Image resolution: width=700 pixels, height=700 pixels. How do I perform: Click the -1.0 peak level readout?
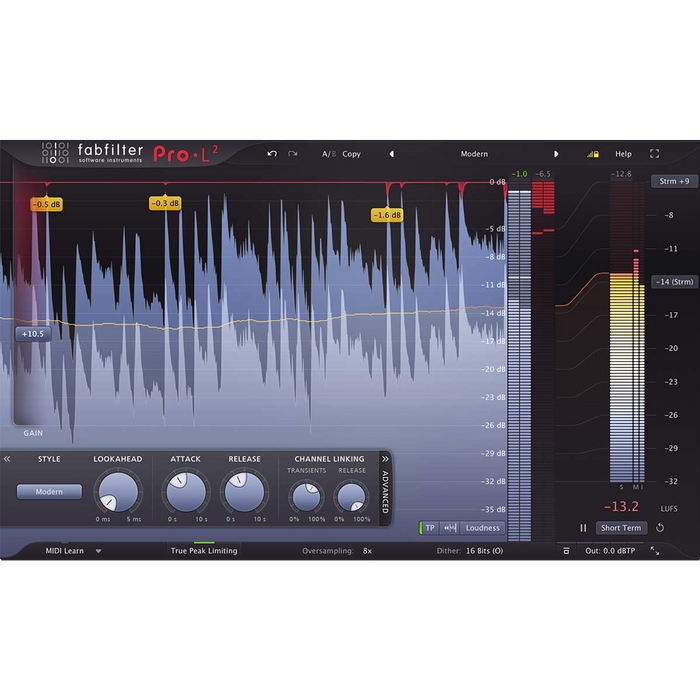(519, 174)
